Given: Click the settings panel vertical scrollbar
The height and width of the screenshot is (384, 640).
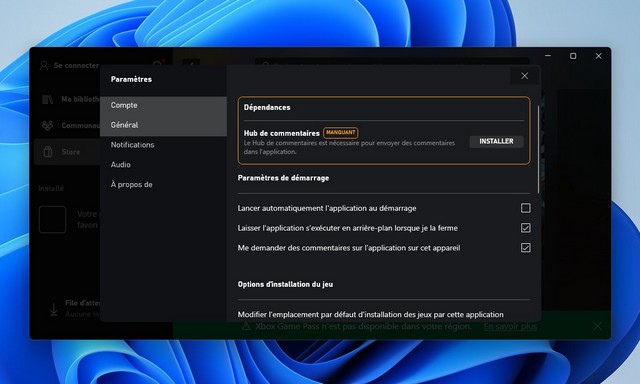Looking at the screenshot, I should point(538,149).
